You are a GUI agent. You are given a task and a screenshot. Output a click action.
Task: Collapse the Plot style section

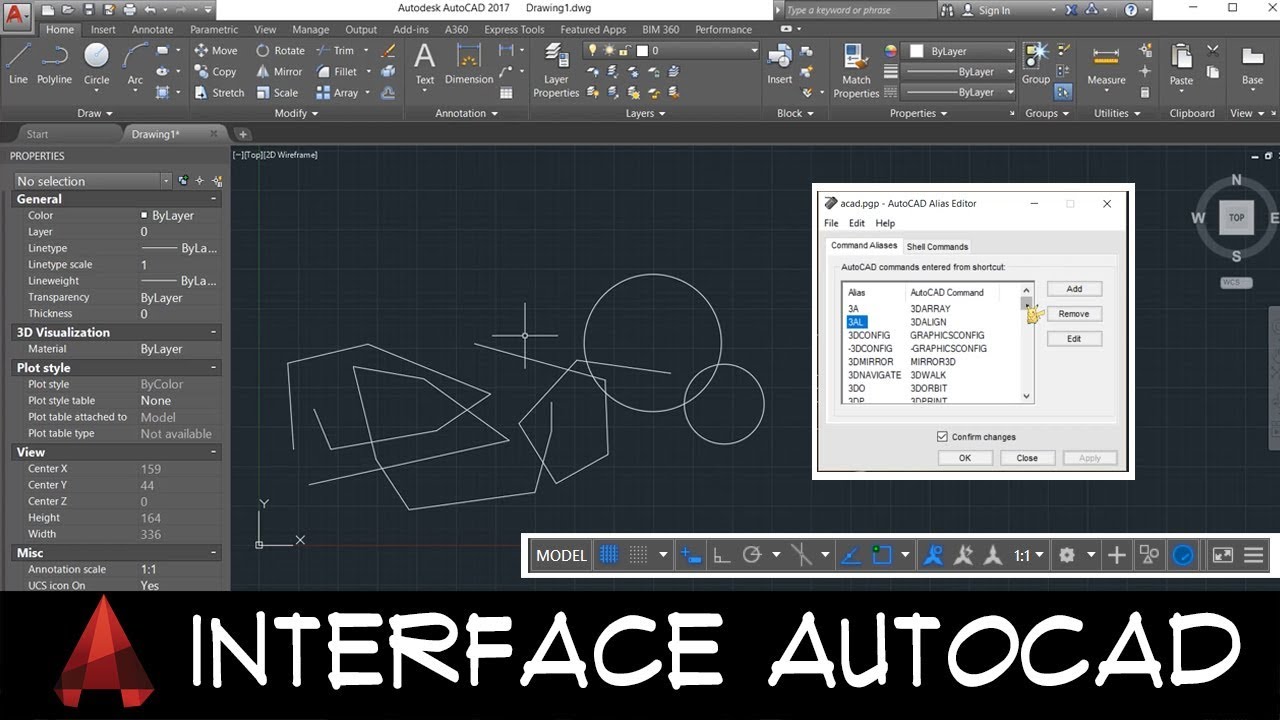pos(213,368)
